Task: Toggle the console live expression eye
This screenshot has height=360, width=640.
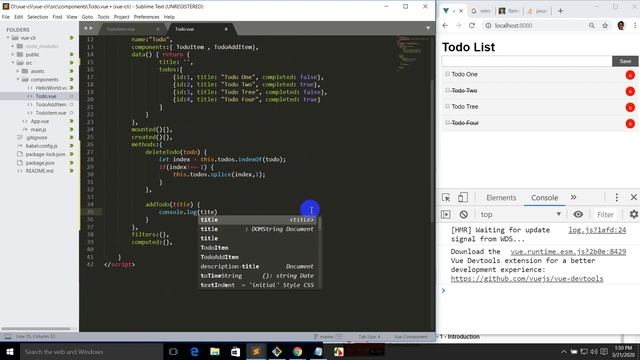Action: tap(578, 214)
